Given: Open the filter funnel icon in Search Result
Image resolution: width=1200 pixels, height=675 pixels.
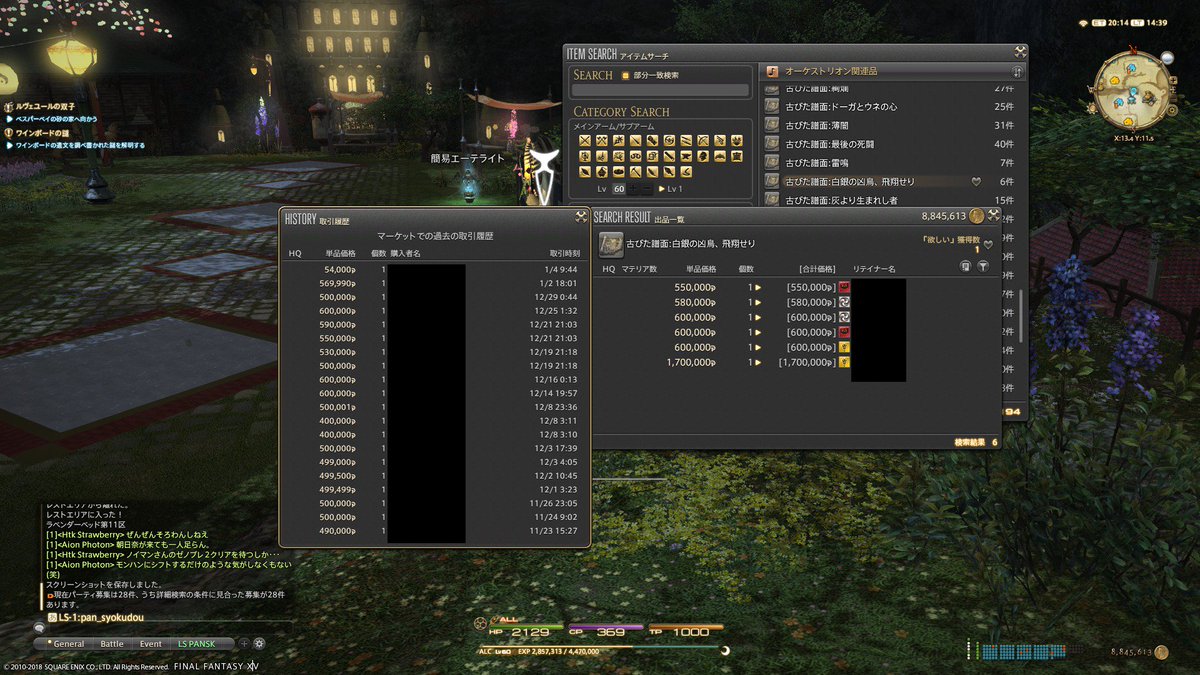Looking at the screenshot, I should click(x=983, y=267).
